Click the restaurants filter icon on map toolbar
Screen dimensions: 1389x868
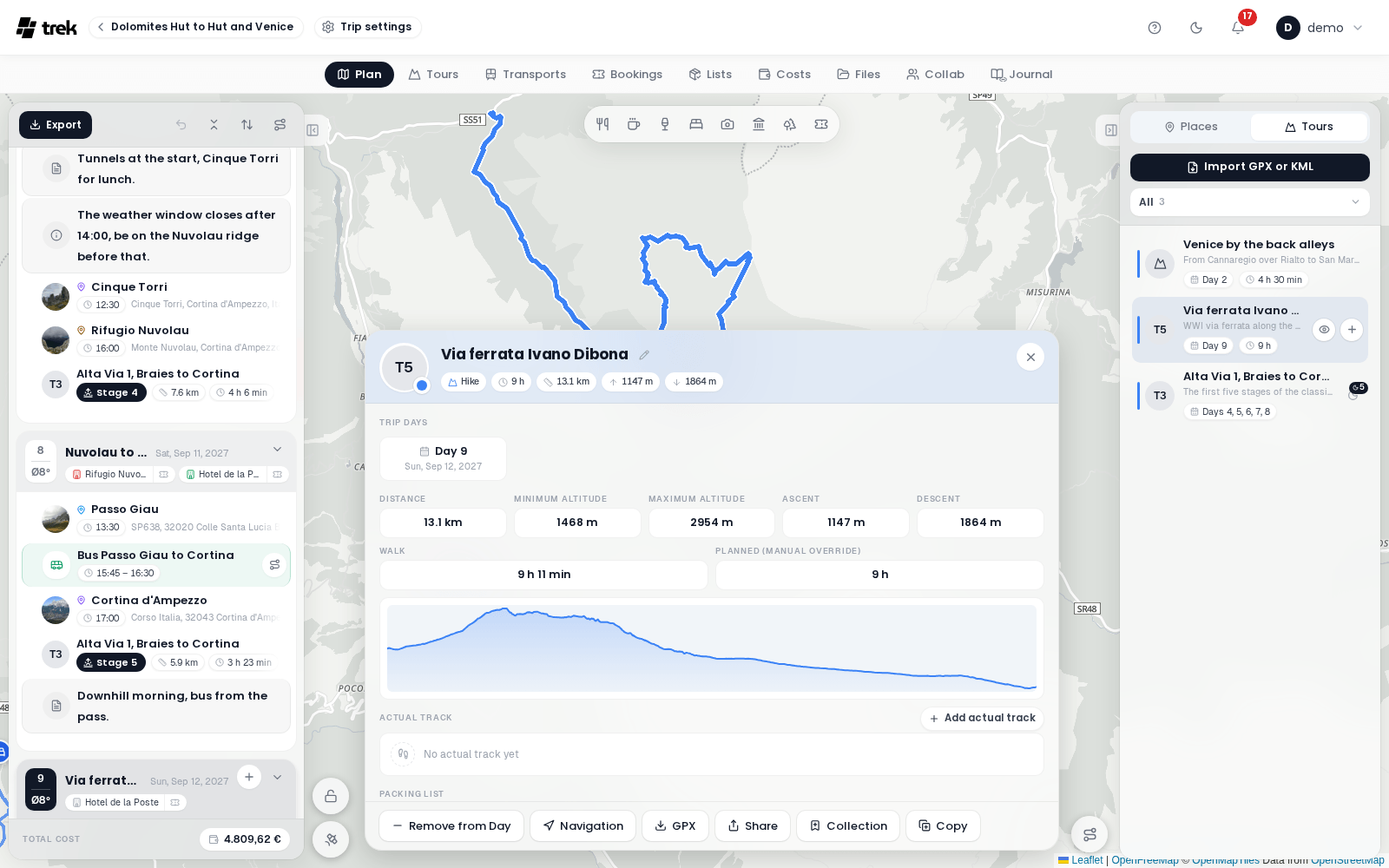coord(602,124)
